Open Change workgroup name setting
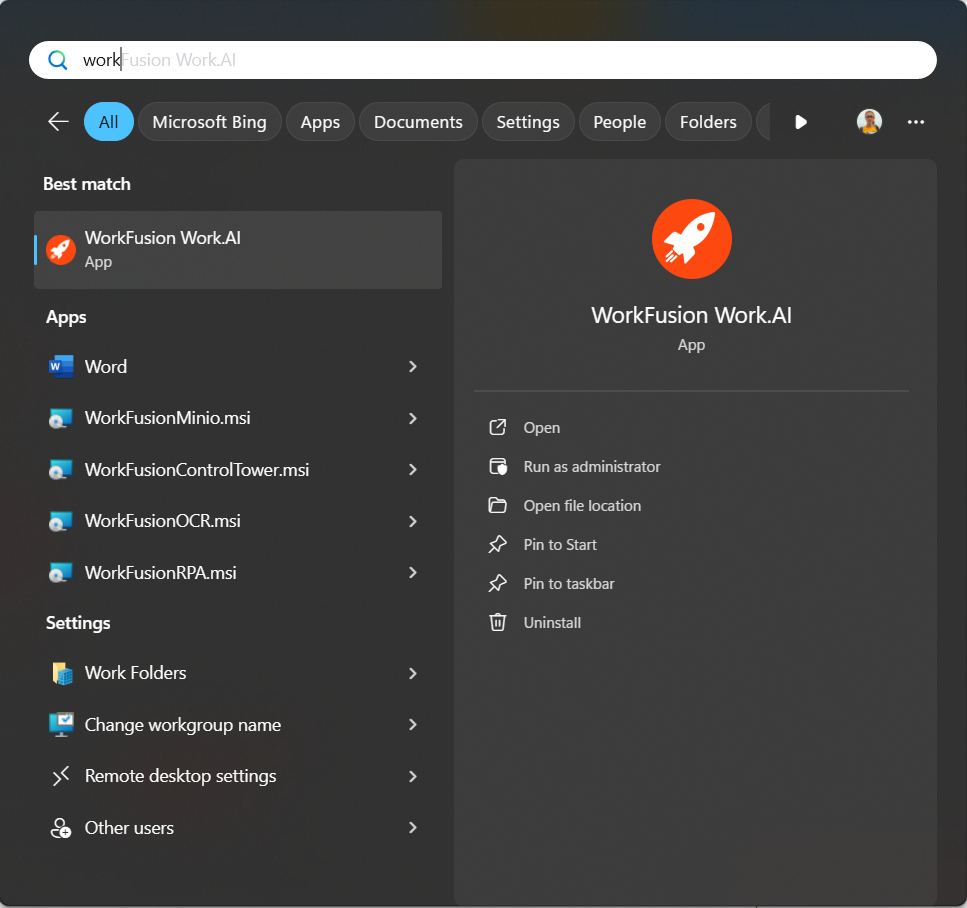Image resolution: width=967 pixels, height=908 pixels. (x=238, y=725)
